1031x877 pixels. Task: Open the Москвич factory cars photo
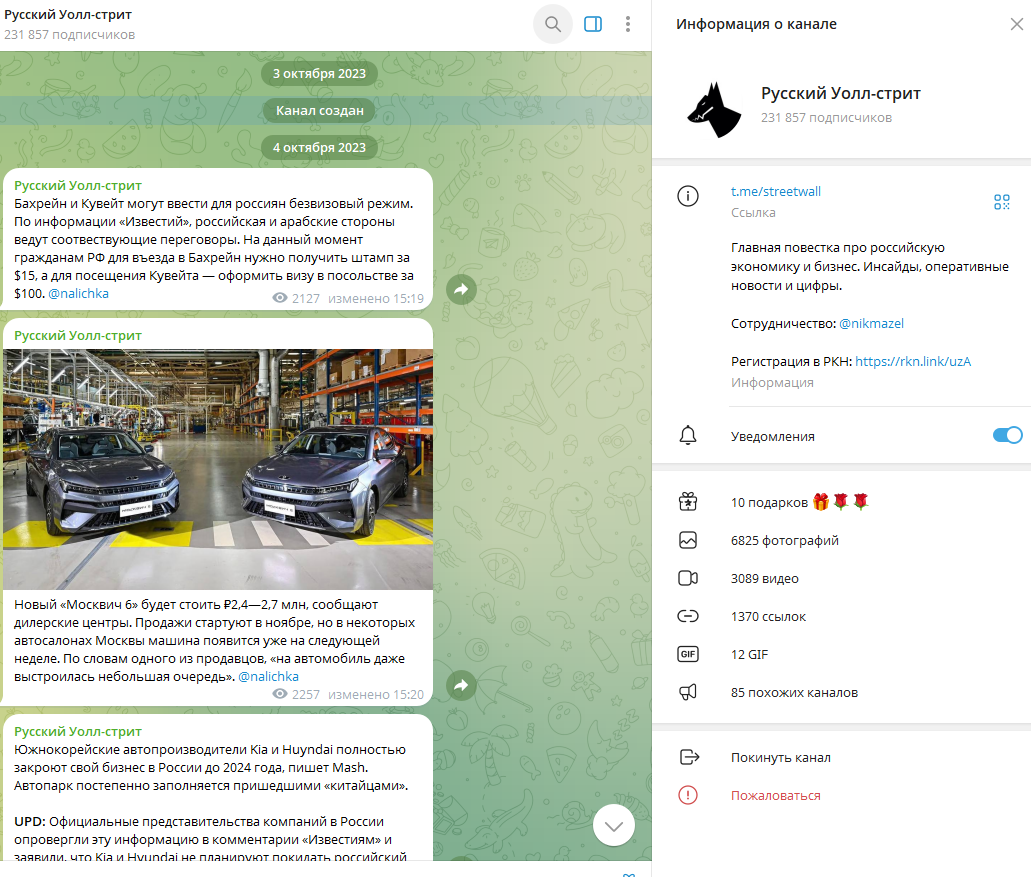pyautogui.click(x=218, y=469)
